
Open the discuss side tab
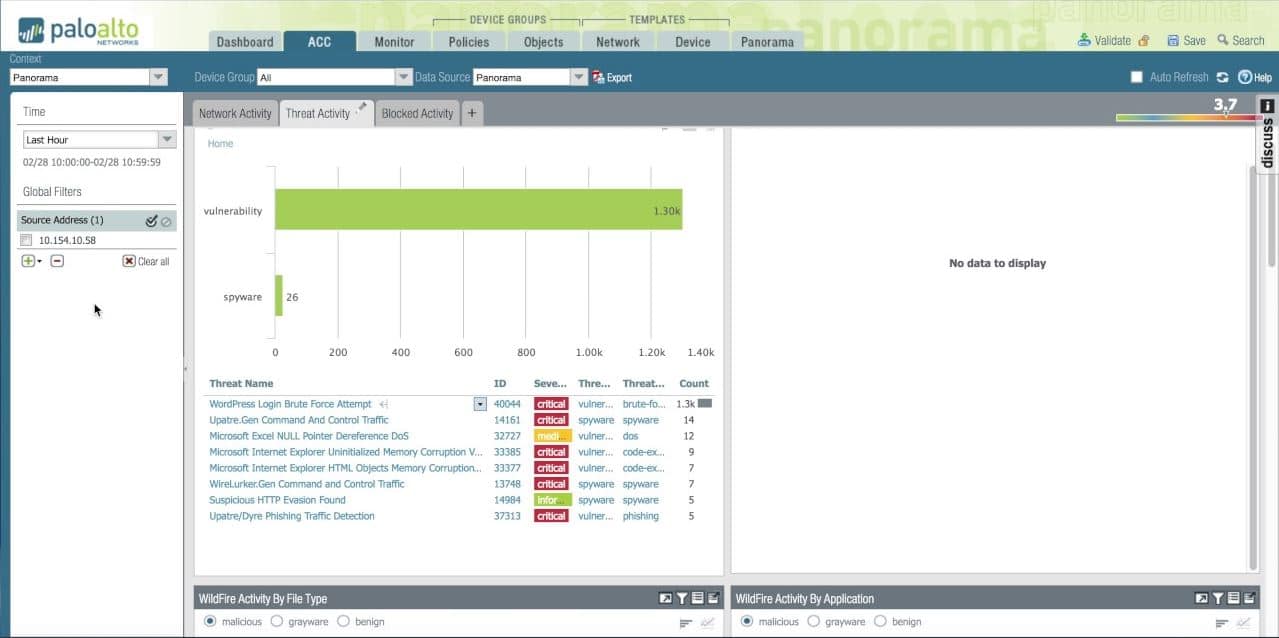[x=1267, y=135]
